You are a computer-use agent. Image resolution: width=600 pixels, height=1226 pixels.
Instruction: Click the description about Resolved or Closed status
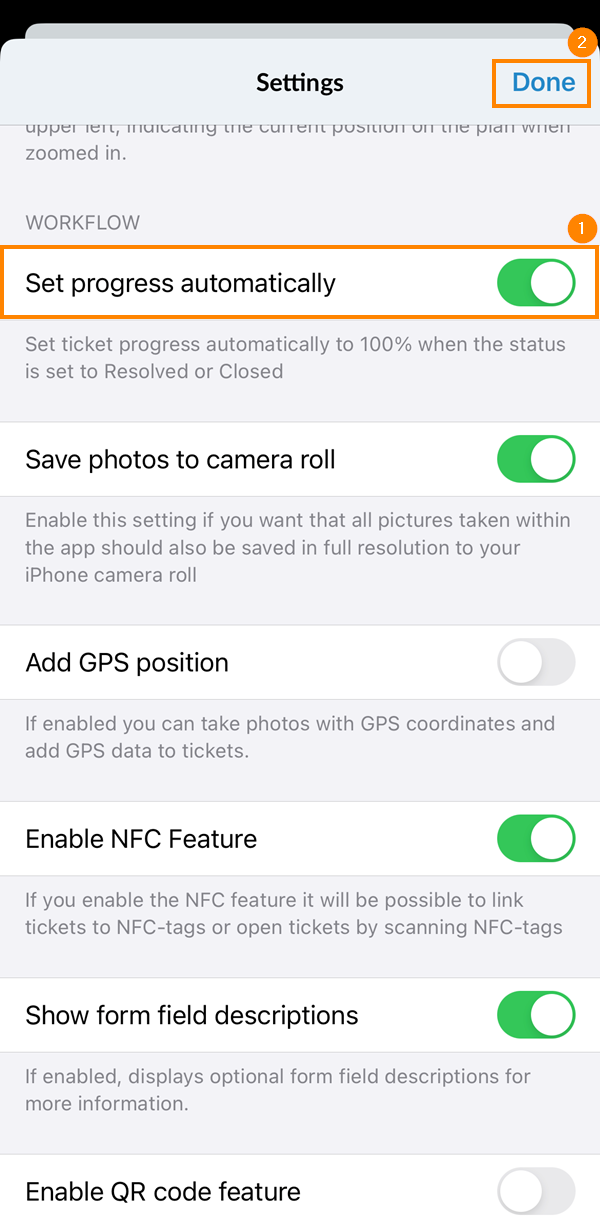tap(295, 358)
